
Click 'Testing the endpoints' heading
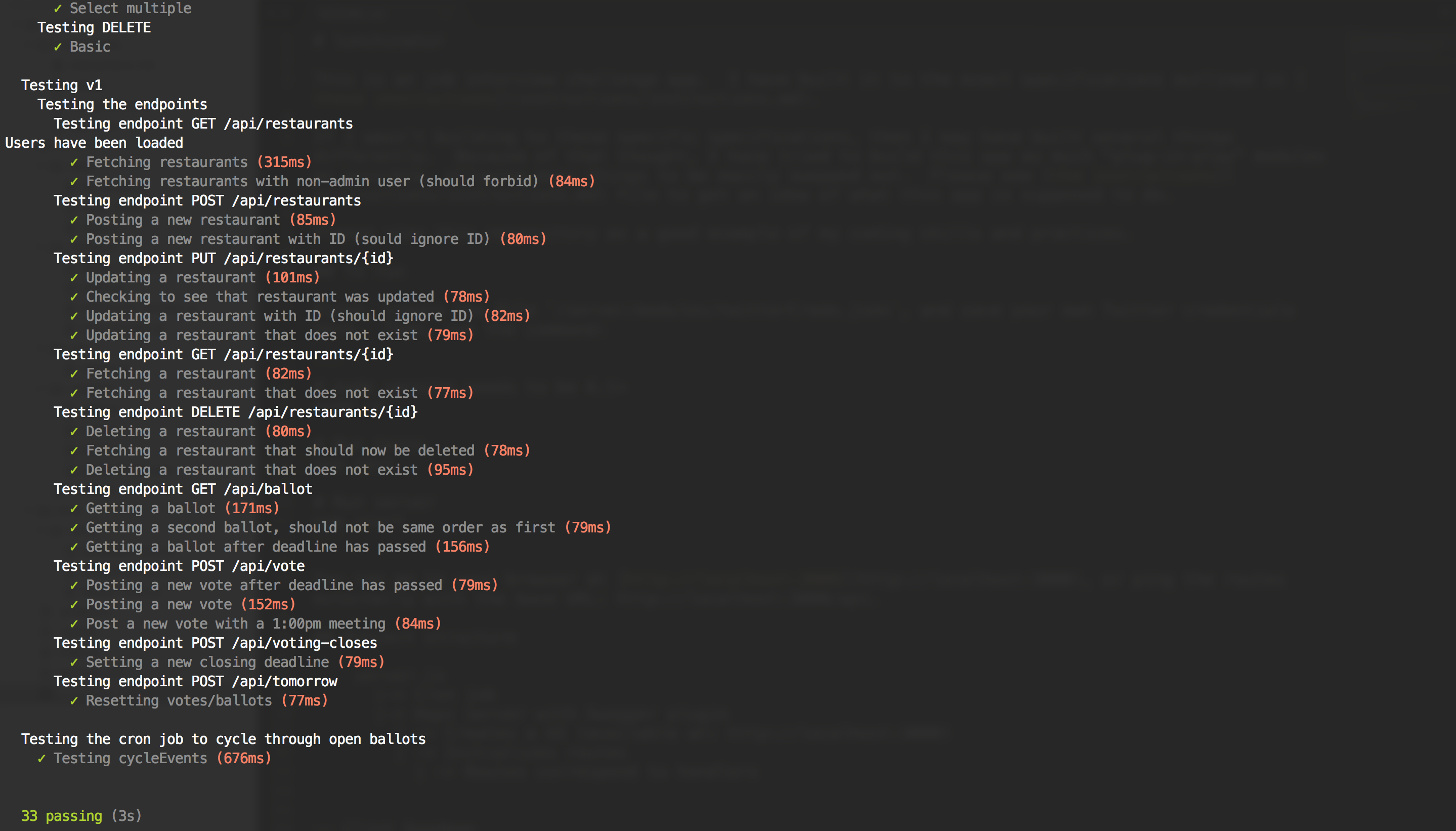coord(122,104)
